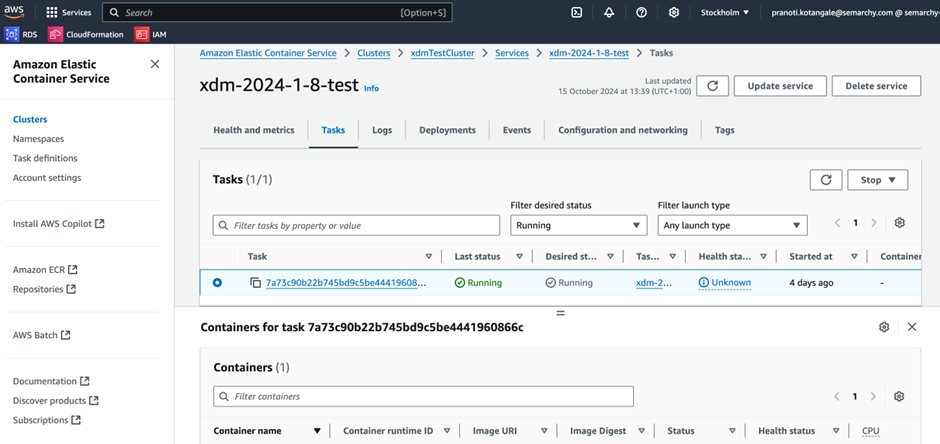Open Configuration and networking tab
This screenshot has width=940, height=444.
[623, 130]
